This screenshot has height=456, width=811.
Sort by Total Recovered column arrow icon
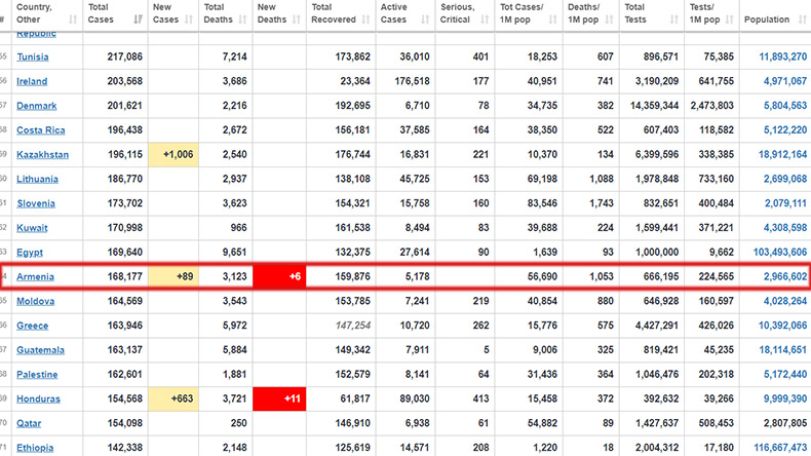(366, 20)
